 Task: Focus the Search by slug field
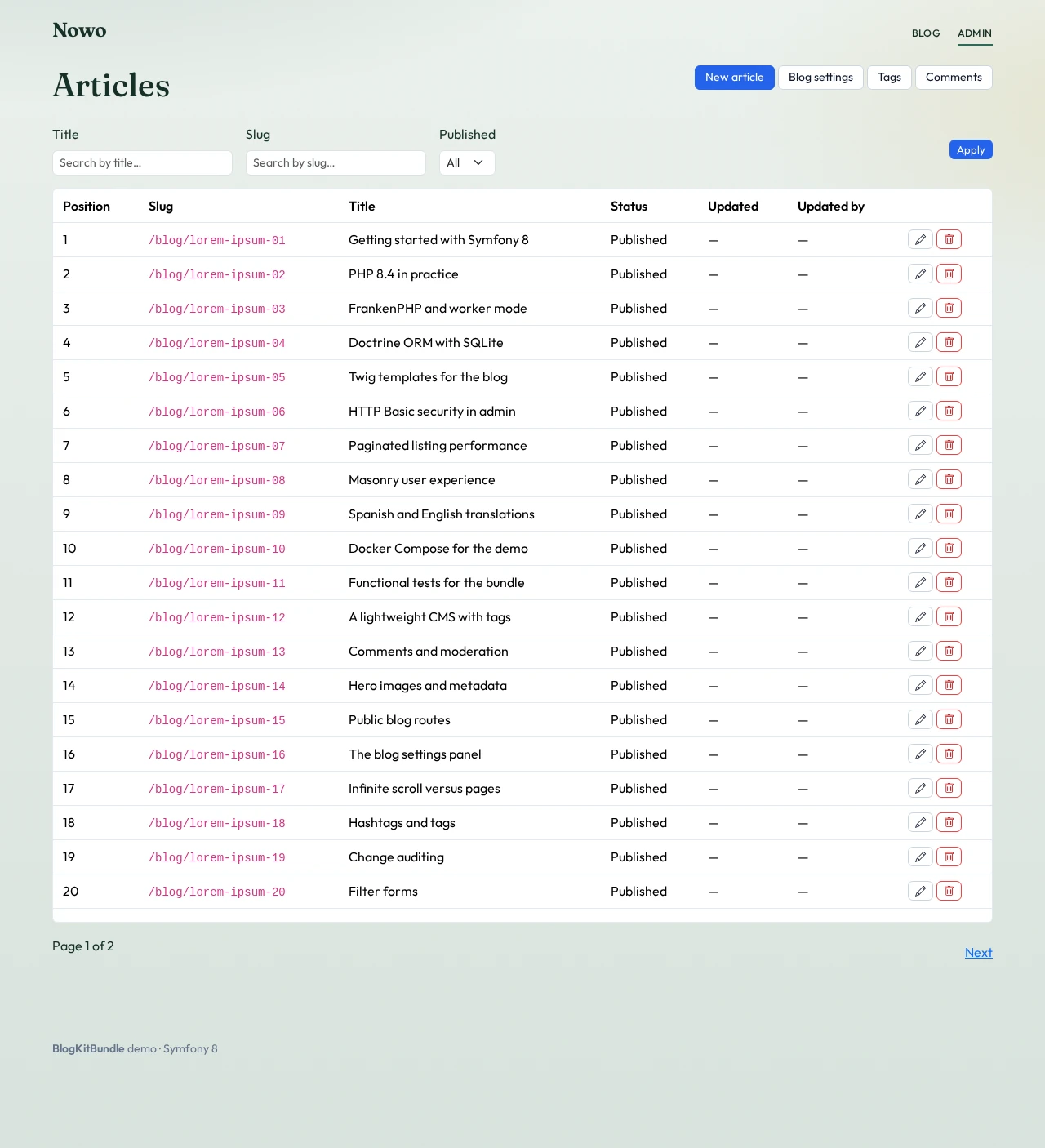click(336, 162)
